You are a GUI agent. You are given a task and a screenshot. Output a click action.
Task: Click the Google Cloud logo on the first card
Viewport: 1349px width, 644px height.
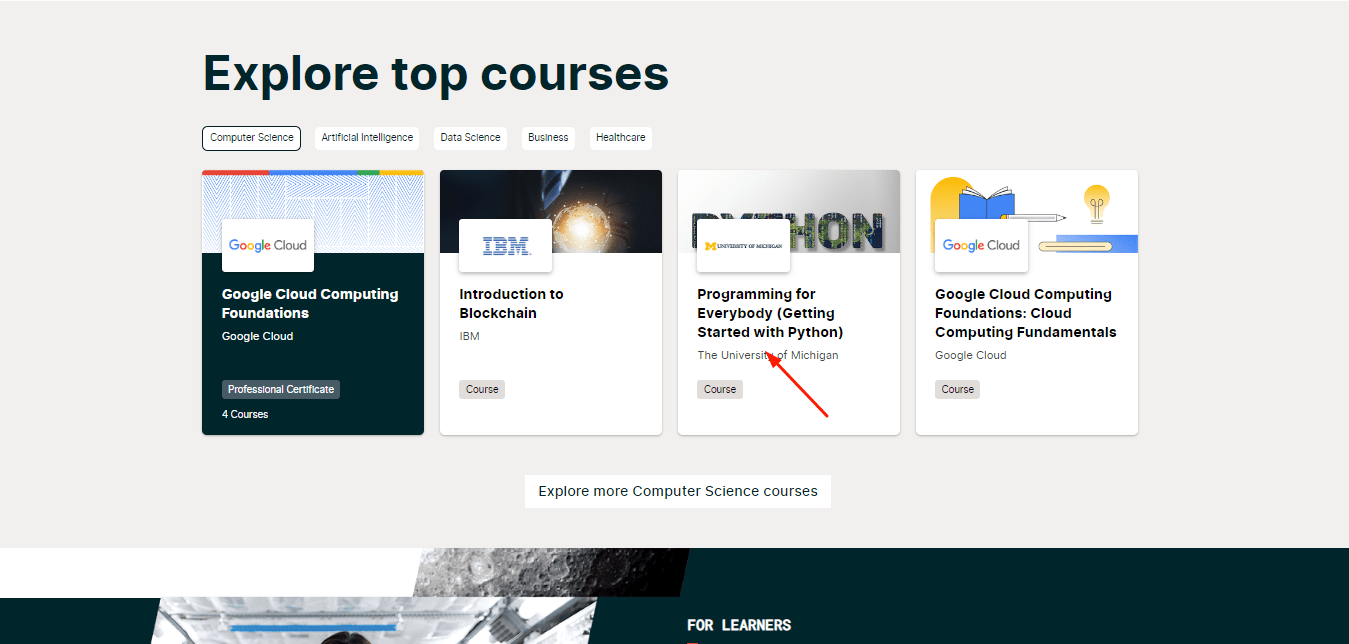coord(267,245)
